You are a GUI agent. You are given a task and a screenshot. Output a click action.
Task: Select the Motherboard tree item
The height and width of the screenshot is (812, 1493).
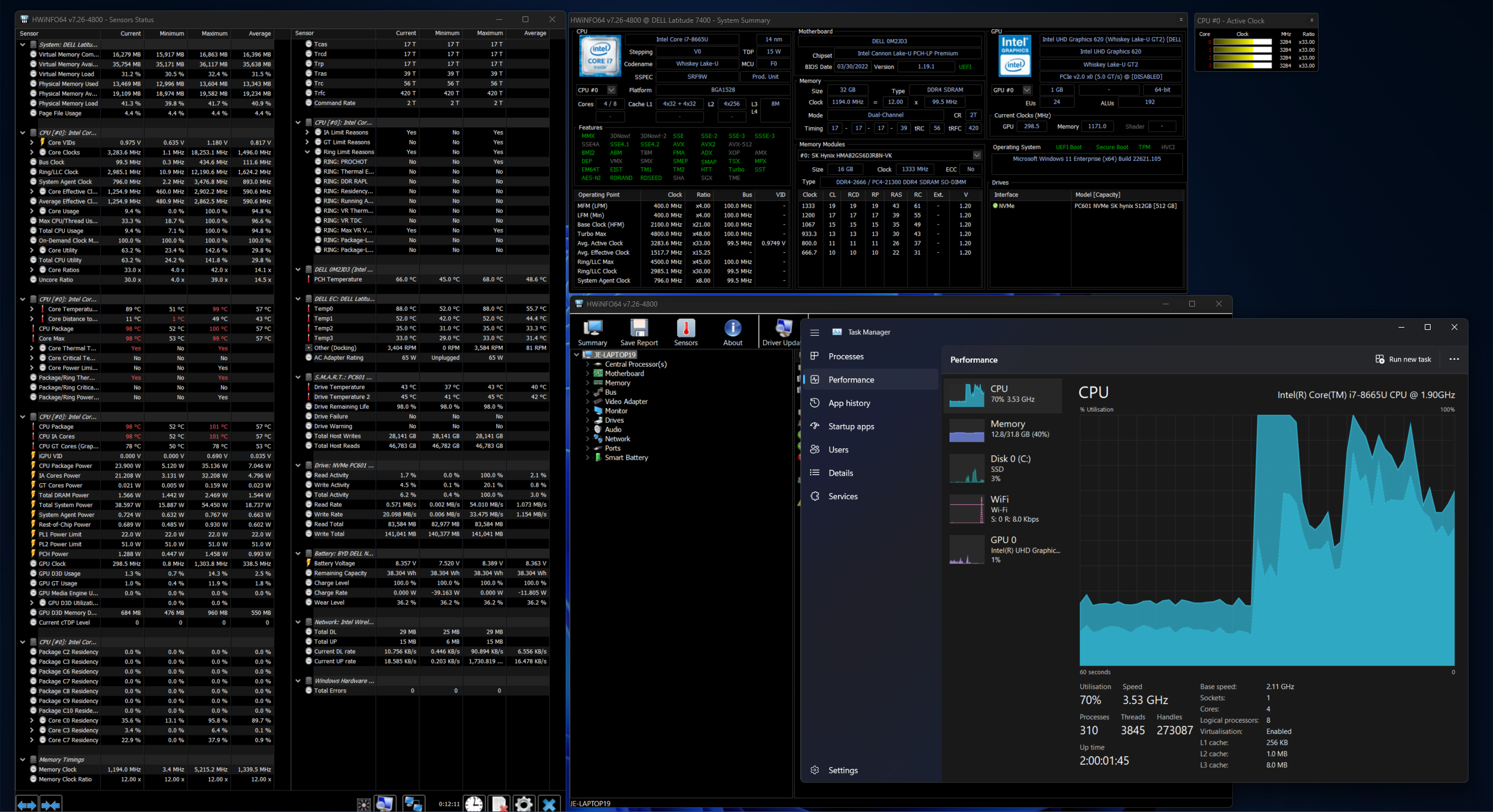(x=624, y=374)
